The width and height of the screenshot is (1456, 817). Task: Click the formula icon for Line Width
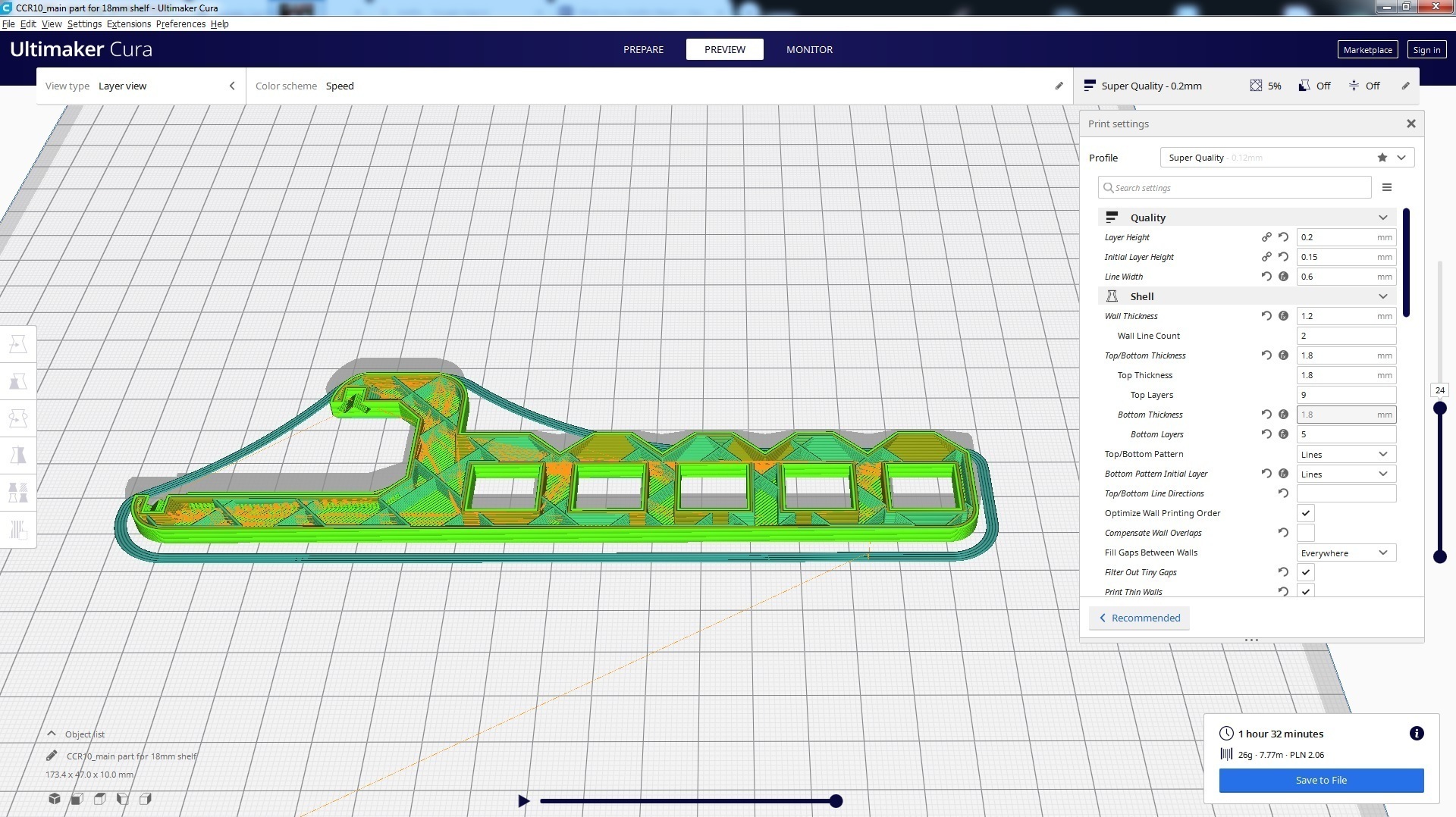1283,277
